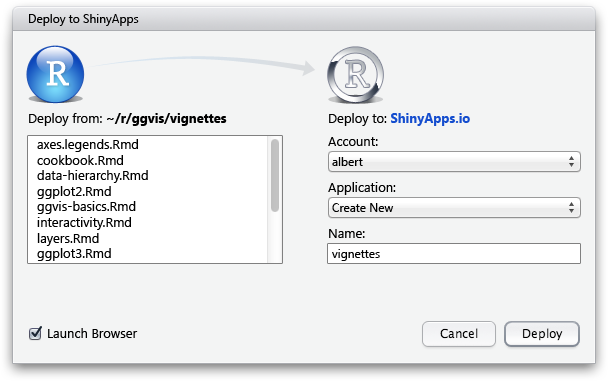
Task: Click the silver R ShinyApps icon
Action: [356, 75]
